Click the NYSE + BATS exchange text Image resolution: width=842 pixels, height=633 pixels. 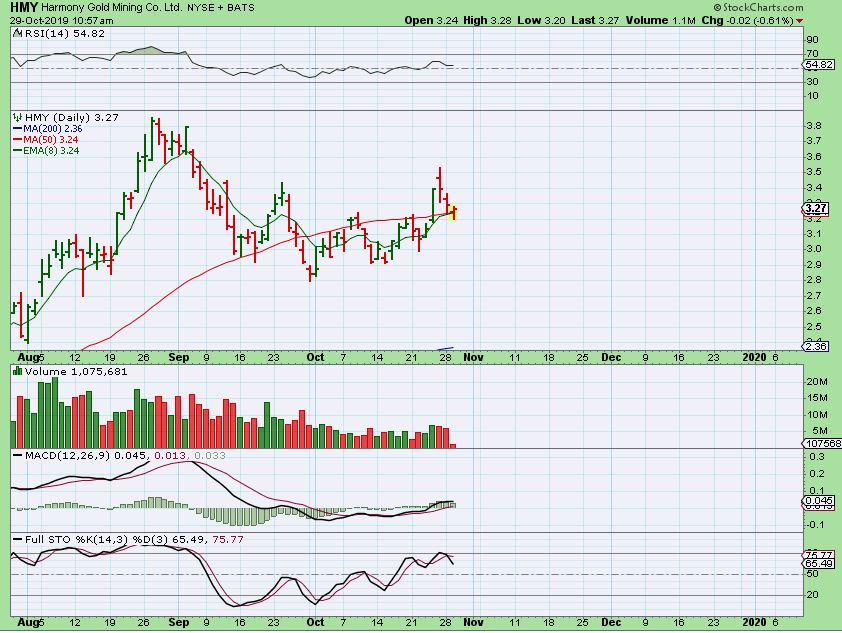[x=221, y=8]
